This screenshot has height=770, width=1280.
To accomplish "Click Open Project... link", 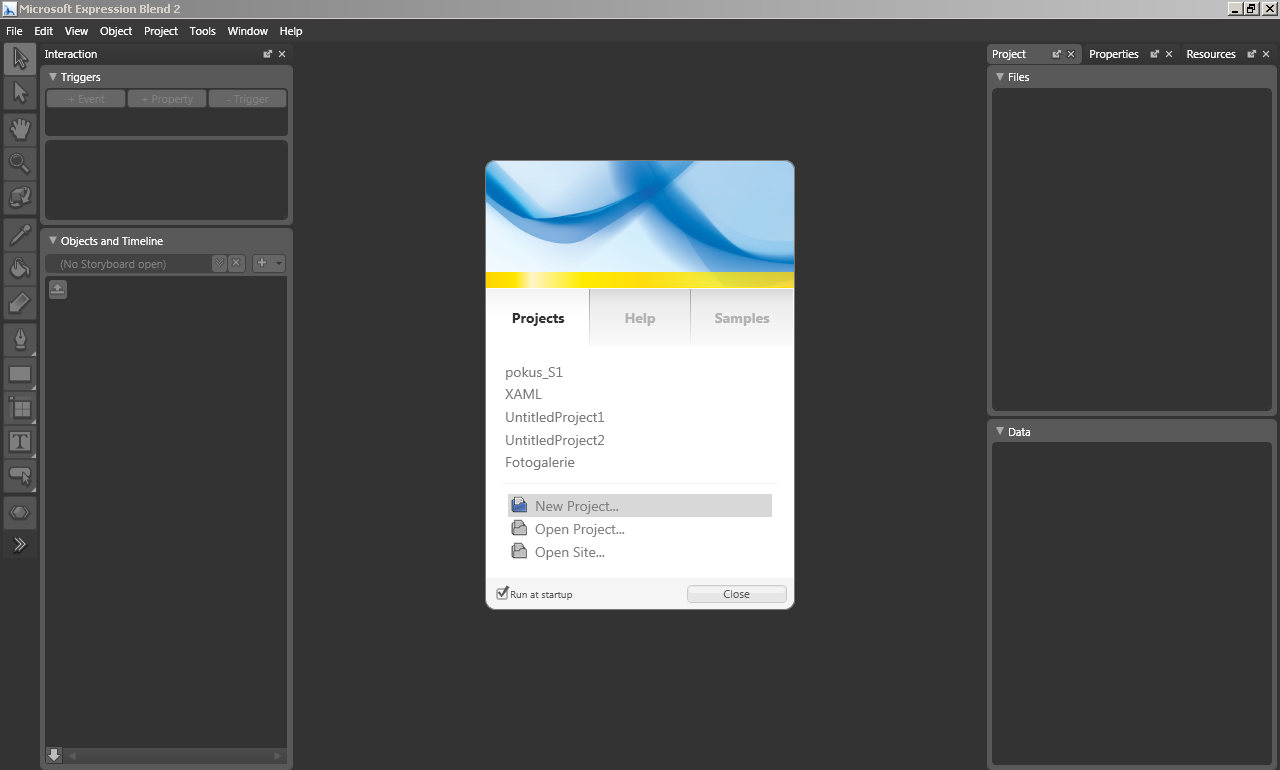I will click(580, 529).
